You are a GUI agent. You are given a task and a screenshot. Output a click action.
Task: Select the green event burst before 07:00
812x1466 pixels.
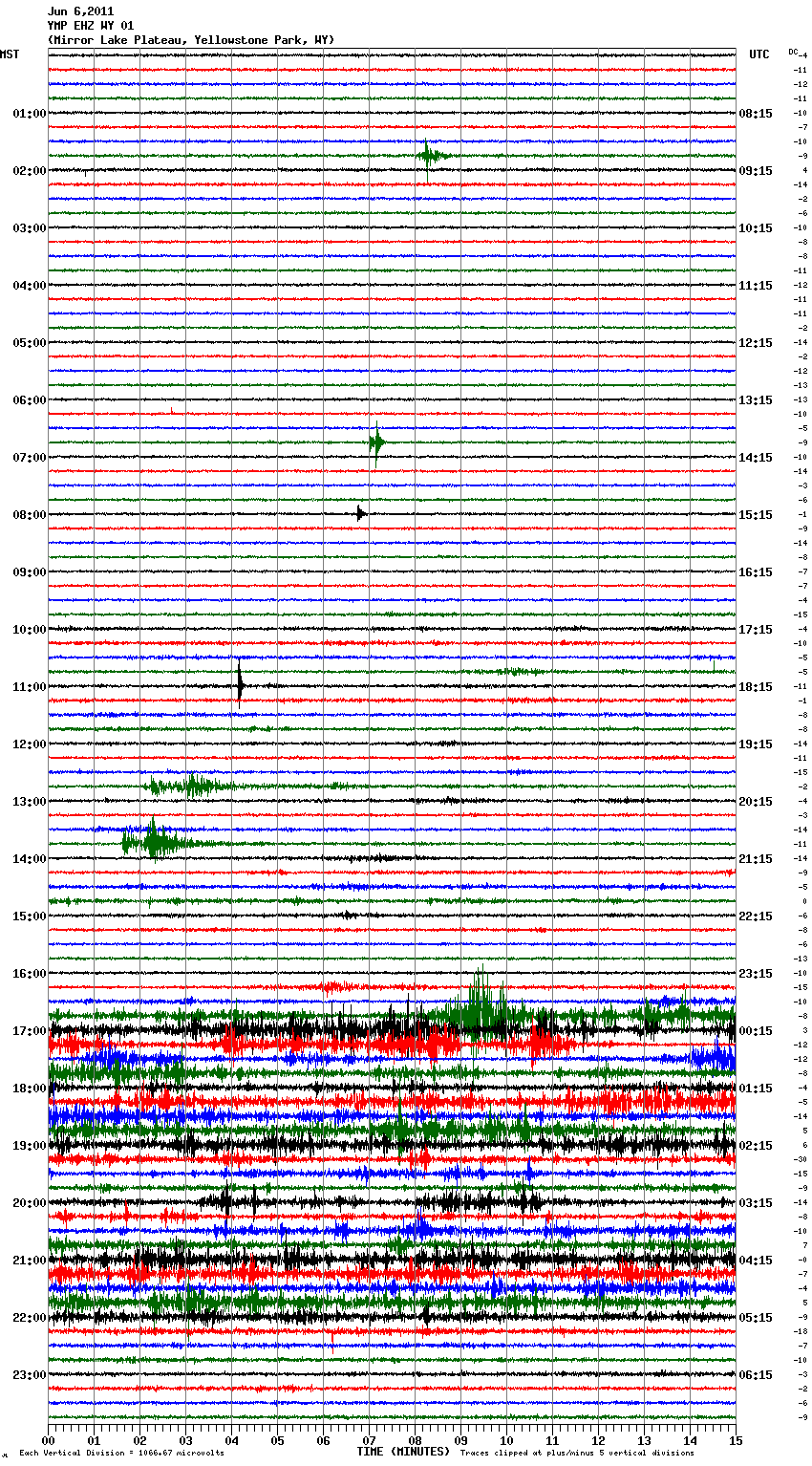[376, 442]
